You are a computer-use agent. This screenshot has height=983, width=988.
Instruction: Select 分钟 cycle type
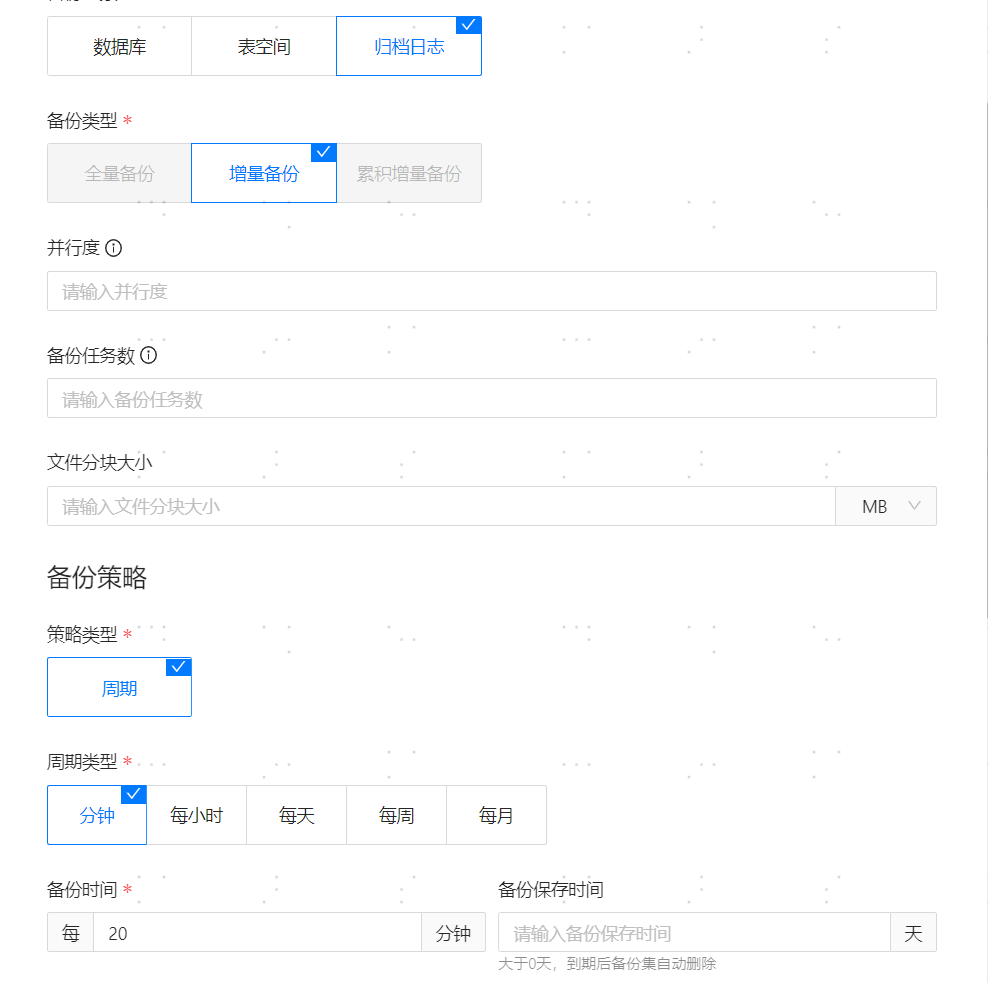[x=97, y=816]
